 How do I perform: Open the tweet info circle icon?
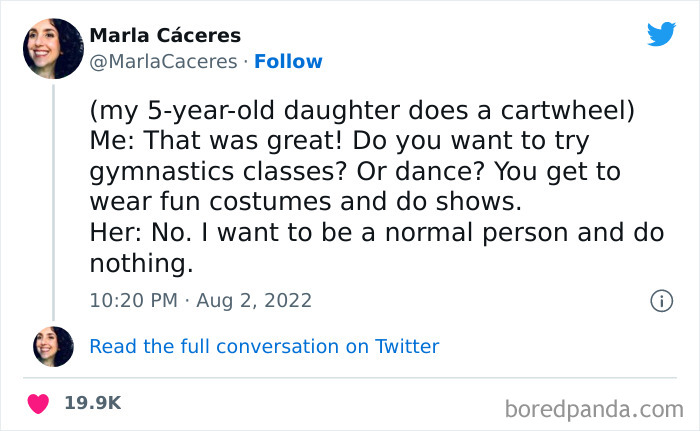(x=661, y=300)
